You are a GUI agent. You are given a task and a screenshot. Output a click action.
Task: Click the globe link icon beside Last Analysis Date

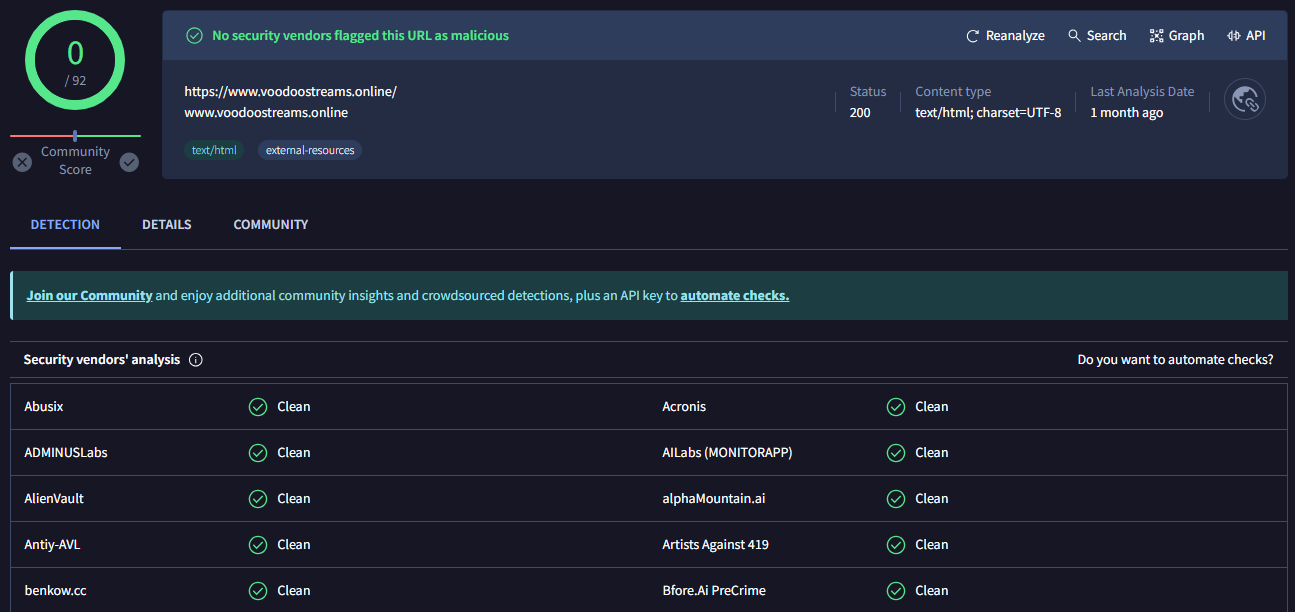point(1245,100)
